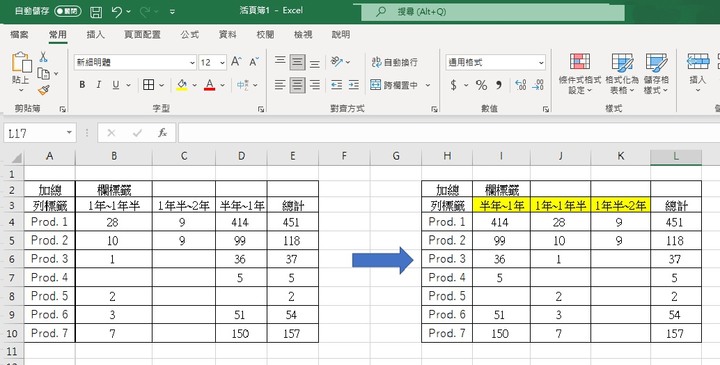Click the formula bar input
Image resolution: width=720 pixels, height=365 pixels.
tap(449, 133)
